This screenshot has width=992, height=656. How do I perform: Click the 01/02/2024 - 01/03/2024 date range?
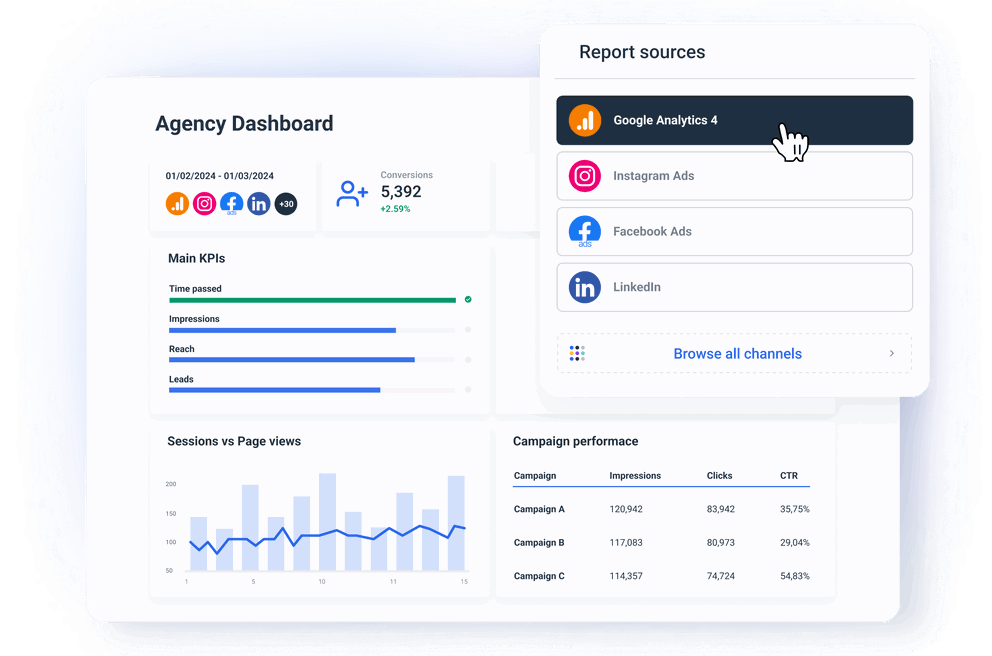220,176
